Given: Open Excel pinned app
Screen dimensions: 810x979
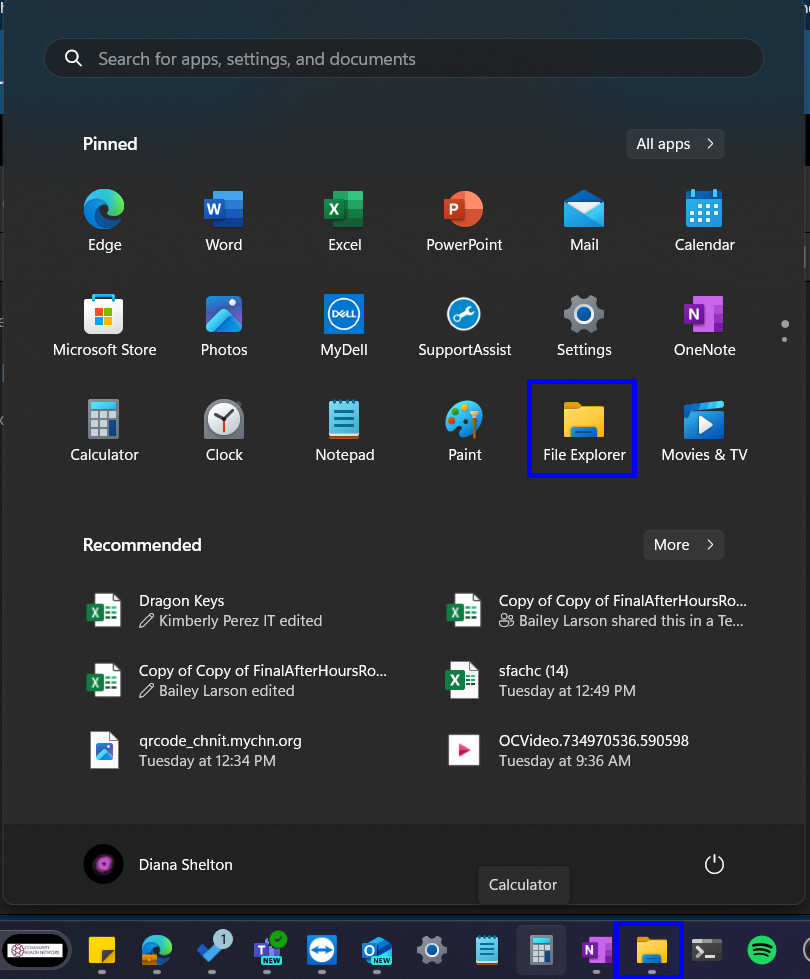Looking at the screenshot, I should tap(344, 220).
